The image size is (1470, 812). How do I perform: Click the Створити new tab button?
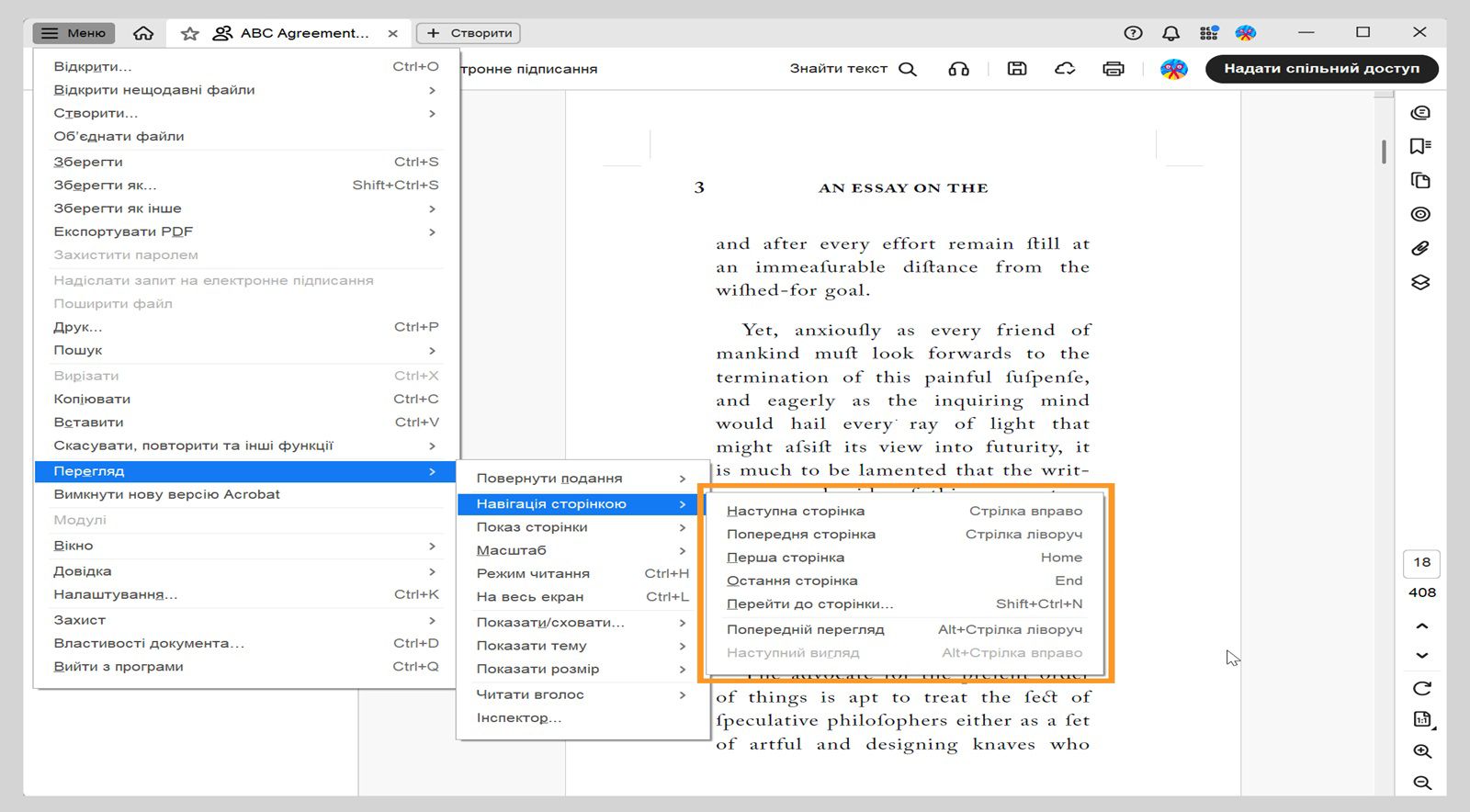(469, 33)
